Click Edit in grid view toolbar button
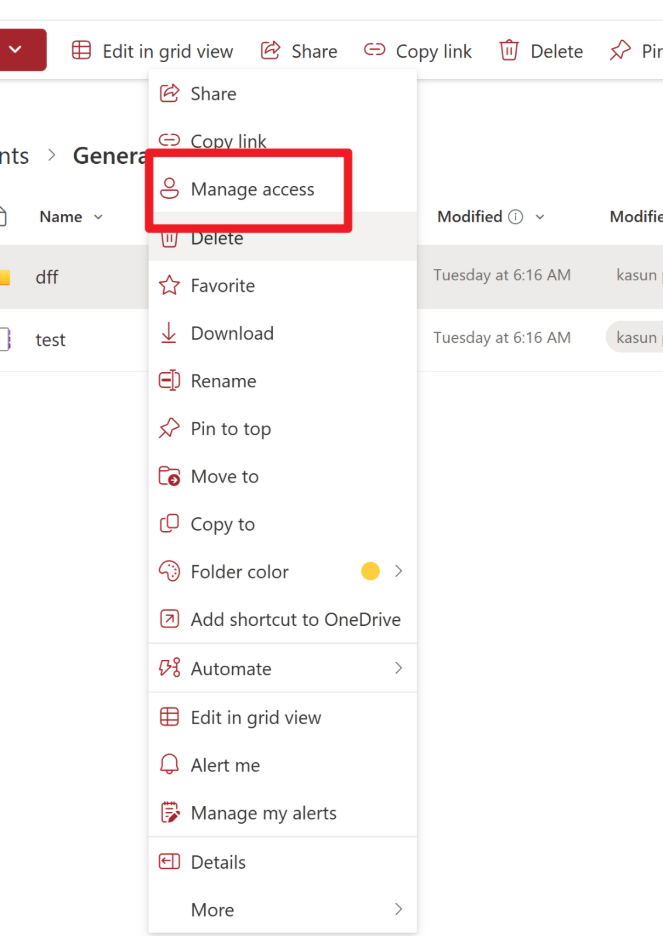Image resolution: width=663 pixels, height=936 pixels. [153, 51]
